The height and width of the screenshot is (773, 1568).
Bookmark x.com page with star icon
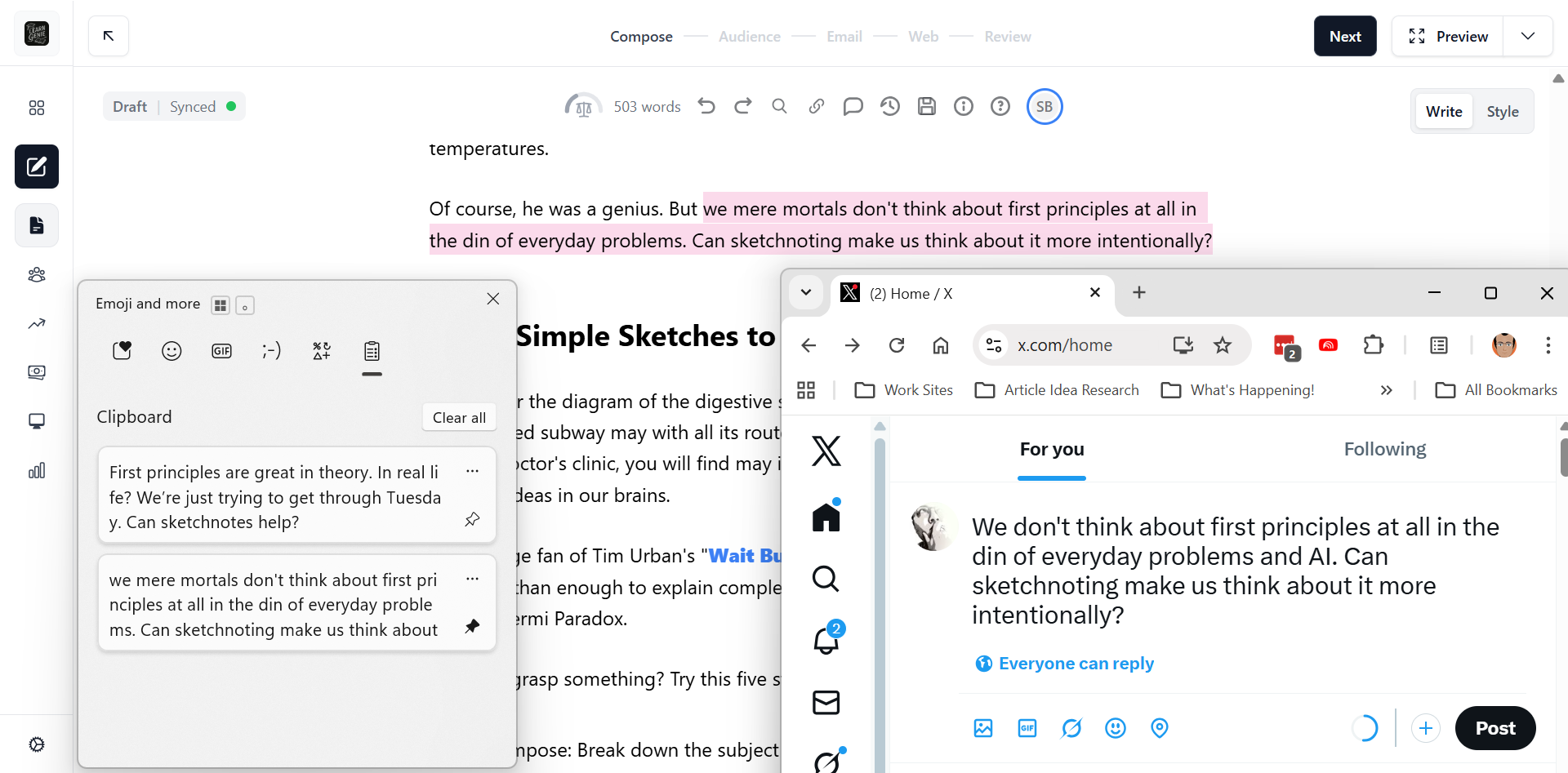coord(1223,345)
